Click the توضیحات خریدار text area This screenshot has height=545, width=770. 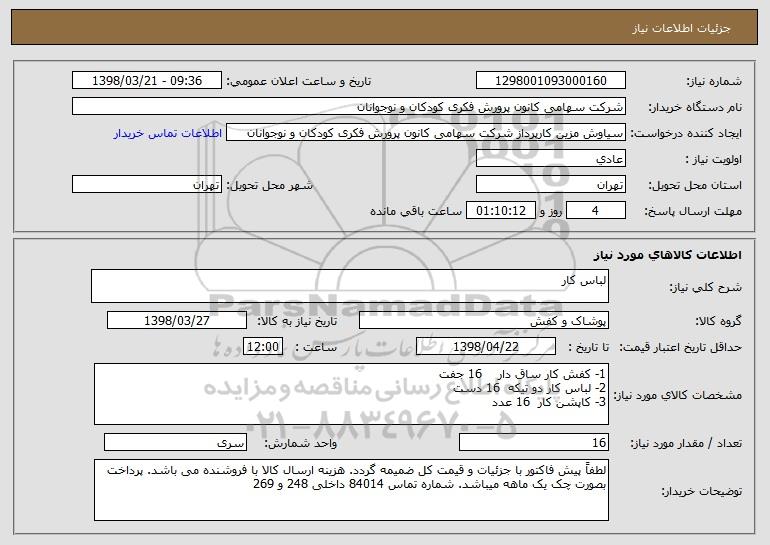351,490
